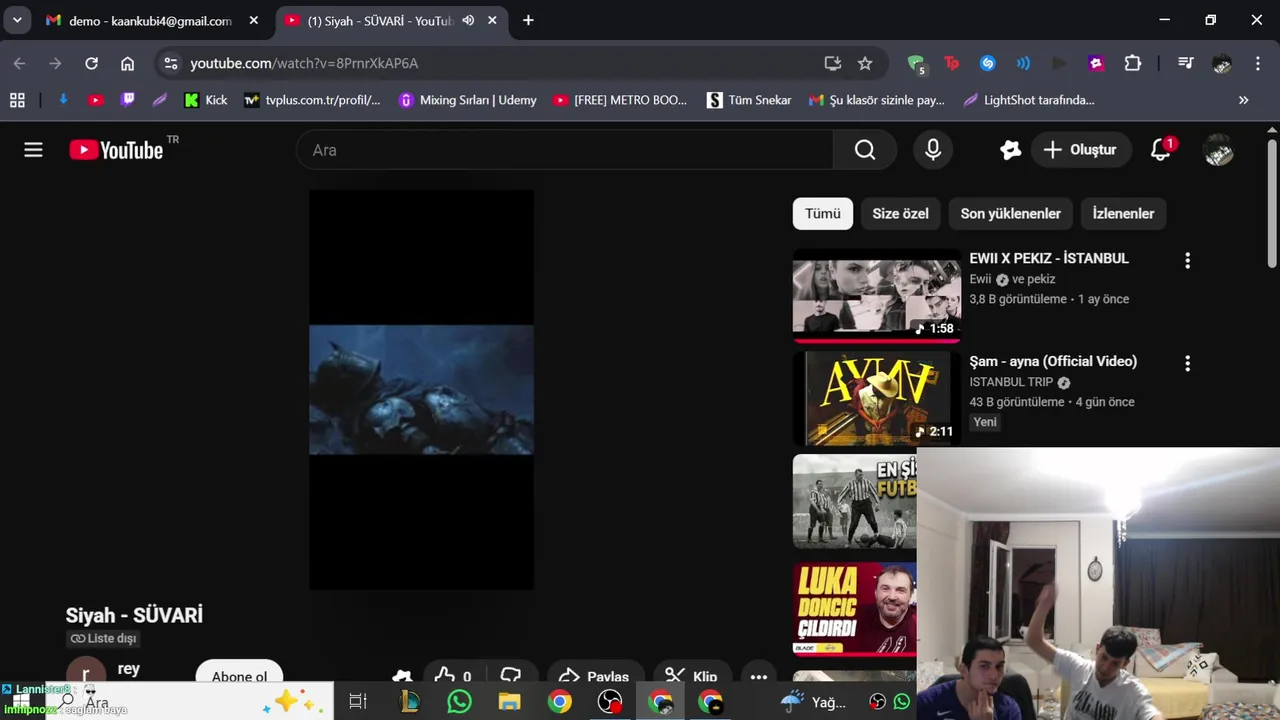The width and height of the screenshot is (1280, 720).
Task: Open the Chrome three-dot menu
Action: (x=1257, y=63)
